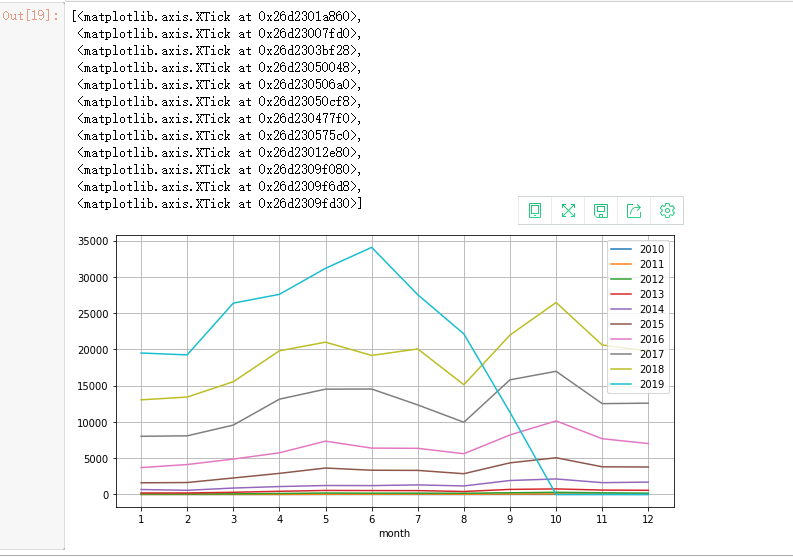Click the x-axis tick label for month 11
Viewport: 793px width, 558px height.
(x=602, y=519)
